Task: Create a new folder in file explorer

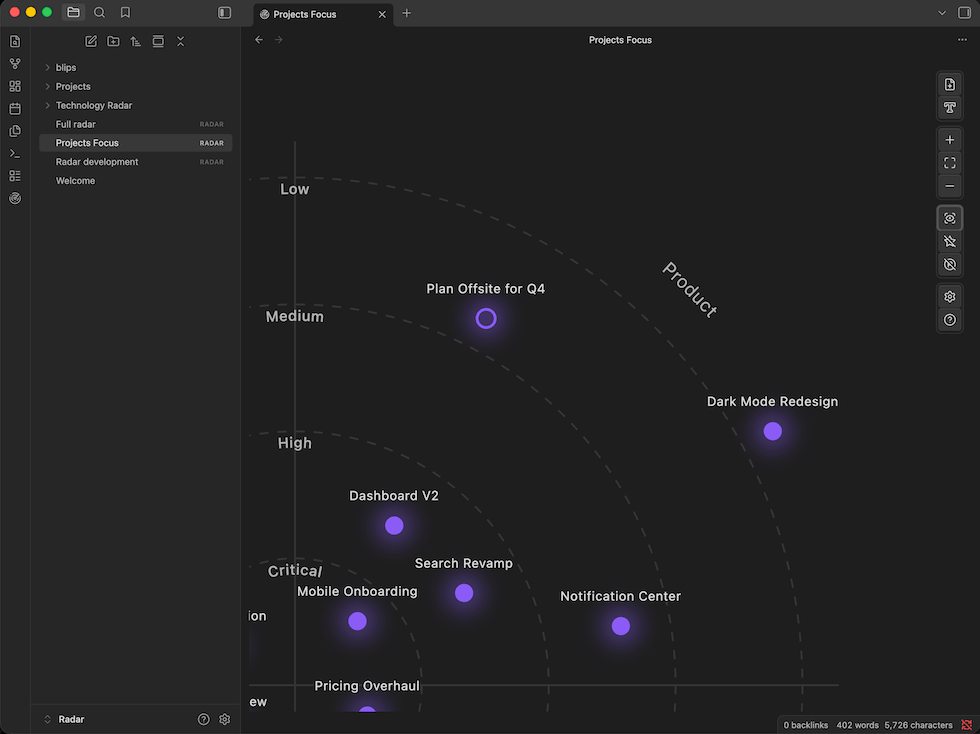Action: click(x=113, y=41)
